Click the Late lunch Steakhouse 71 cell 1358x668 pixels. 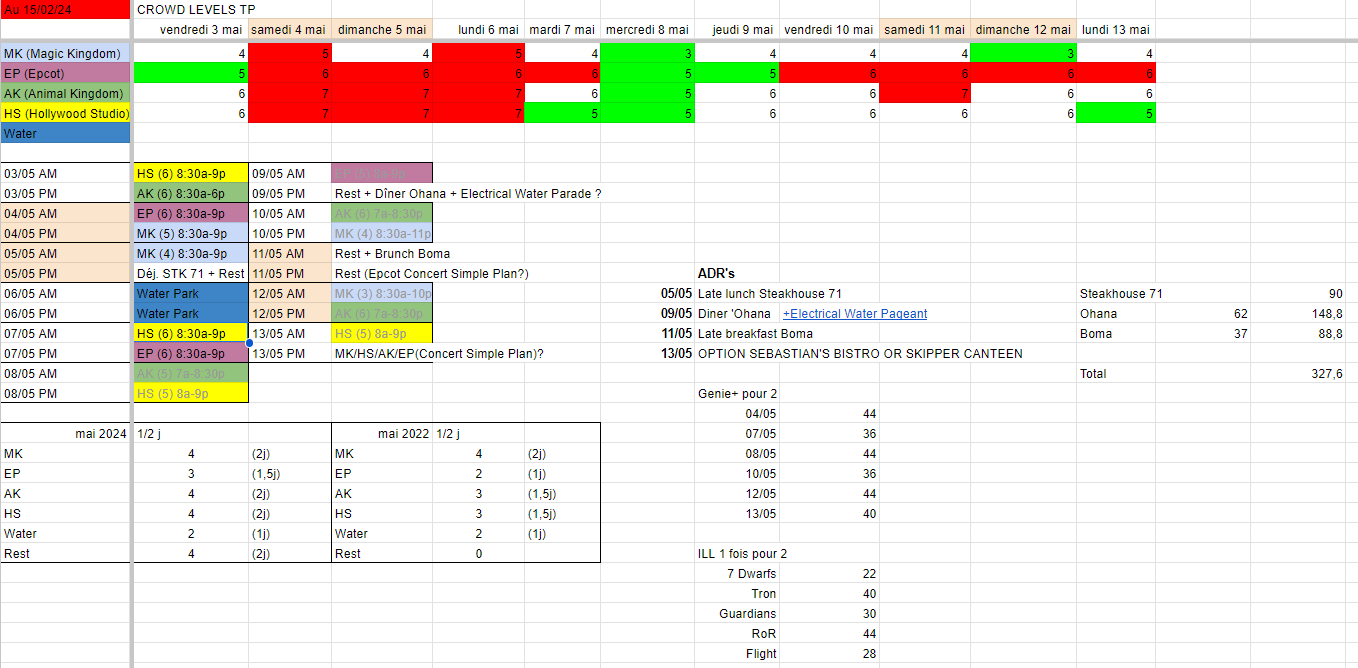click(769, 294)
